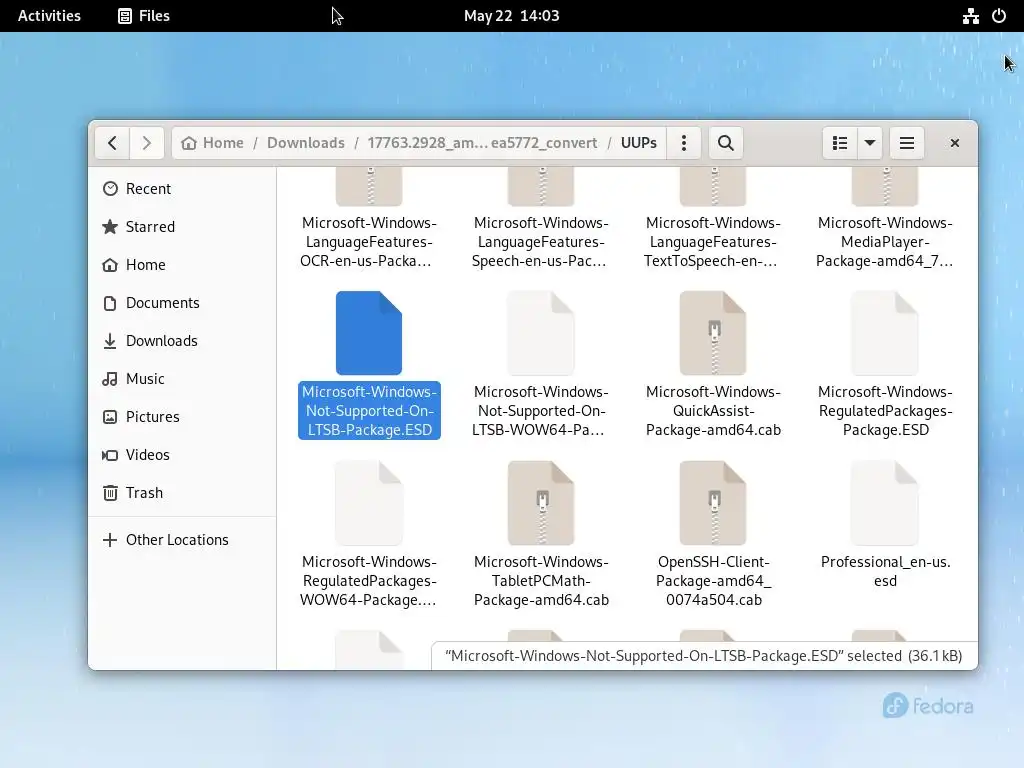
Task: Switch to list view with the view icon
Action: click(x=840, y=143)
